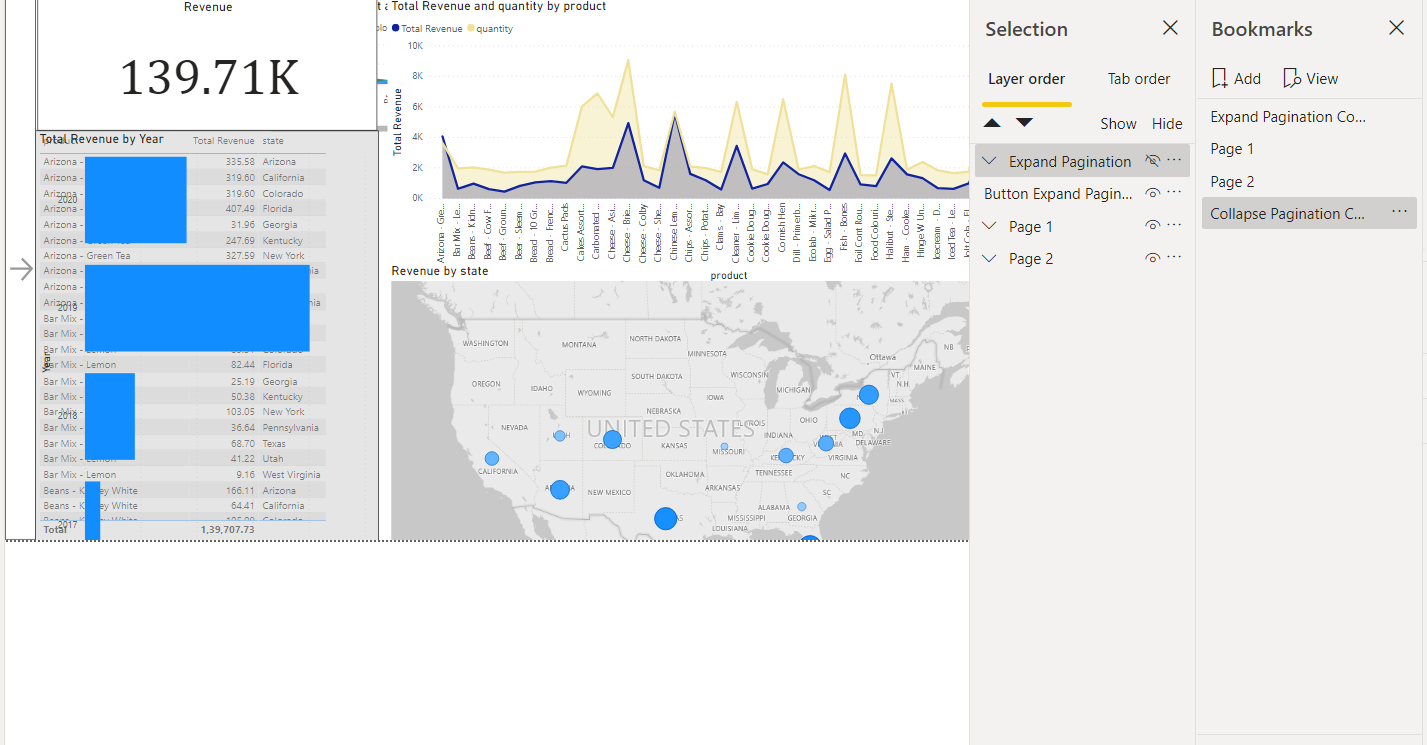The image size is (1427, 745).
Task: Click the map bubble over Colorado
Action: (x=612, y=439)
